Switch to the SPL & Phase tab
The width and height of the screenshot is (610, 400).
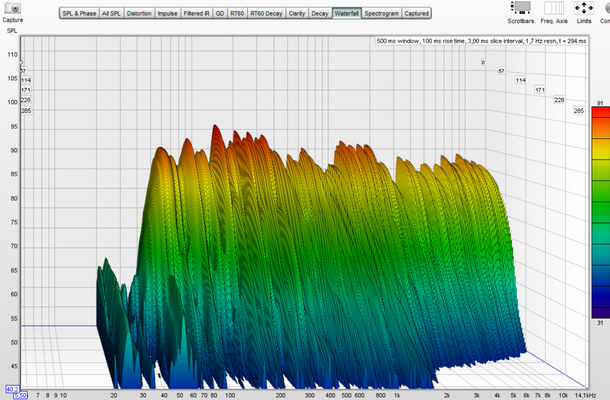coord(79,13)
